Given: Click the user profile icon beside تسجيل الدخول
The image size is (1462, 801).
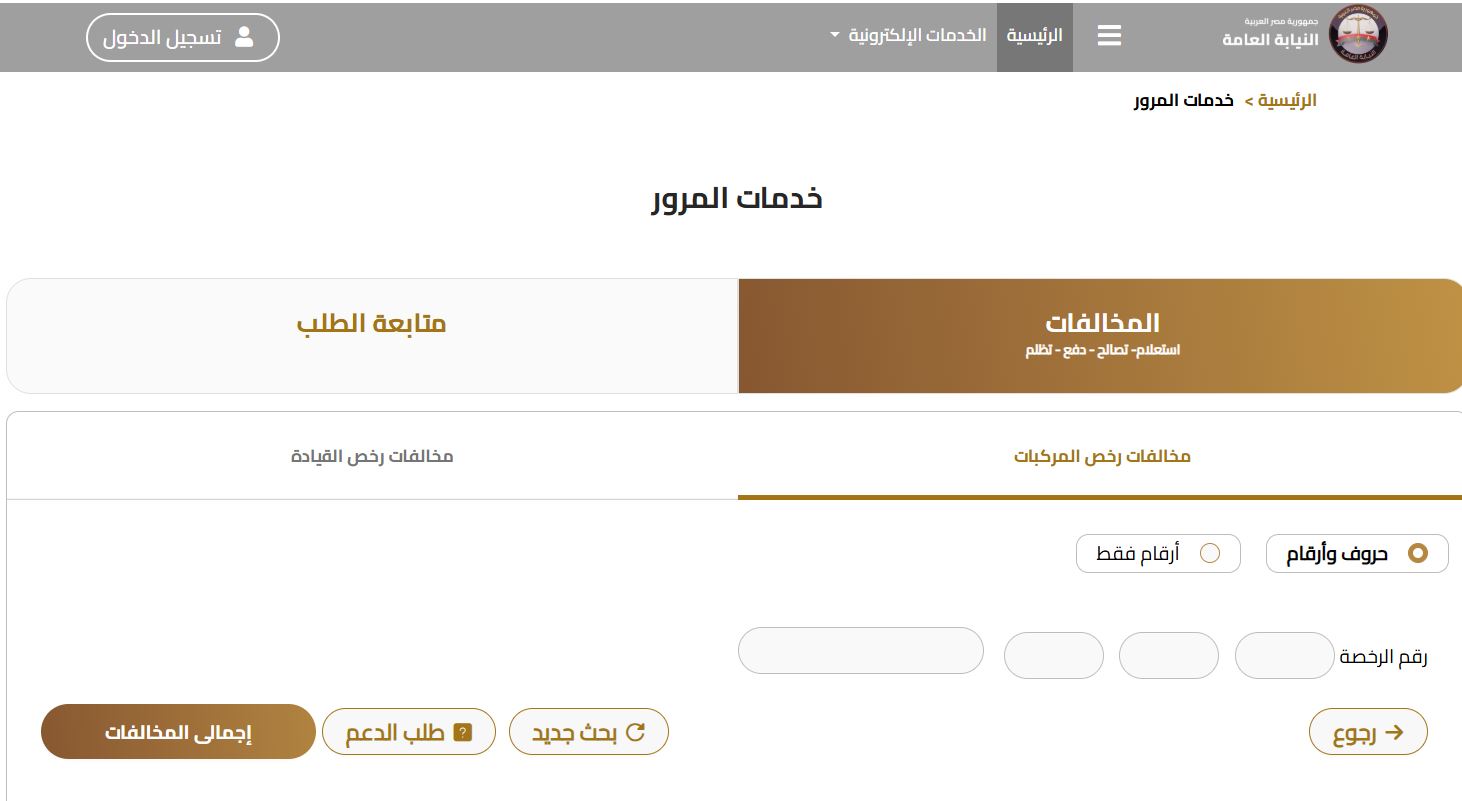Looking at the screenshot, I should pyautogui.click(x=243, y=38).
